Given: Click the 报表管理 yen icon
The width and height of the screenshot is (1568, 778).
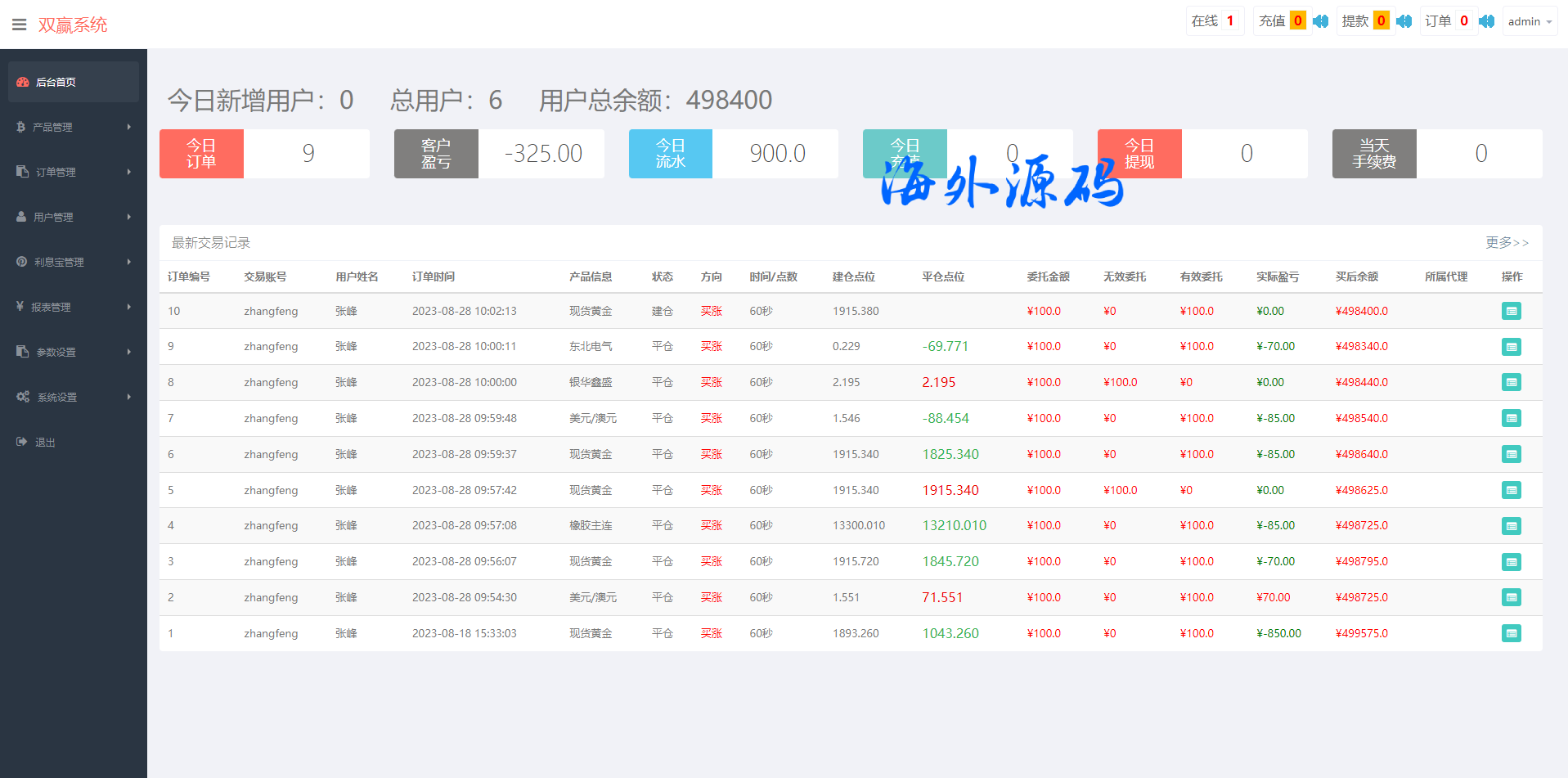Looking at the screenshot, I should 20,306.
